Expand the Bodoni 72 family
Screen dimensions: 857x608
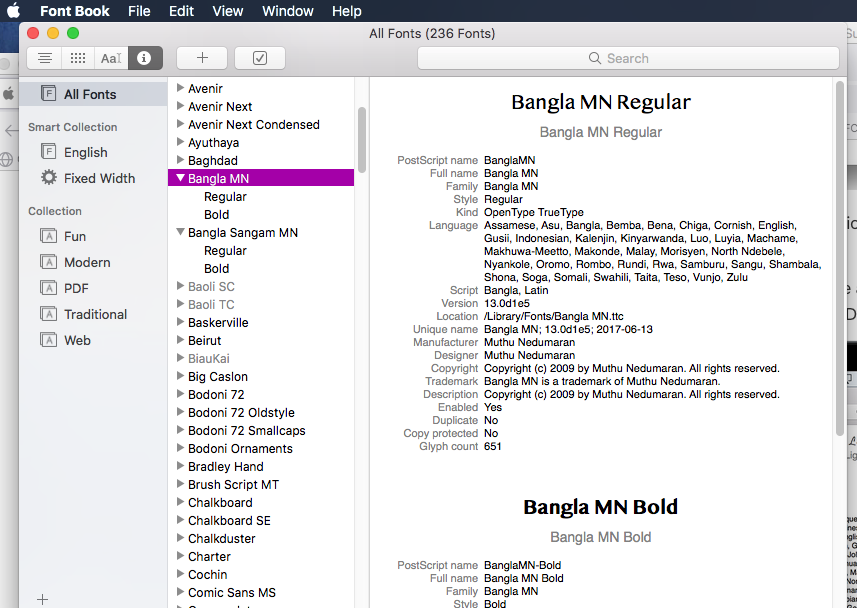pos(180,394)
